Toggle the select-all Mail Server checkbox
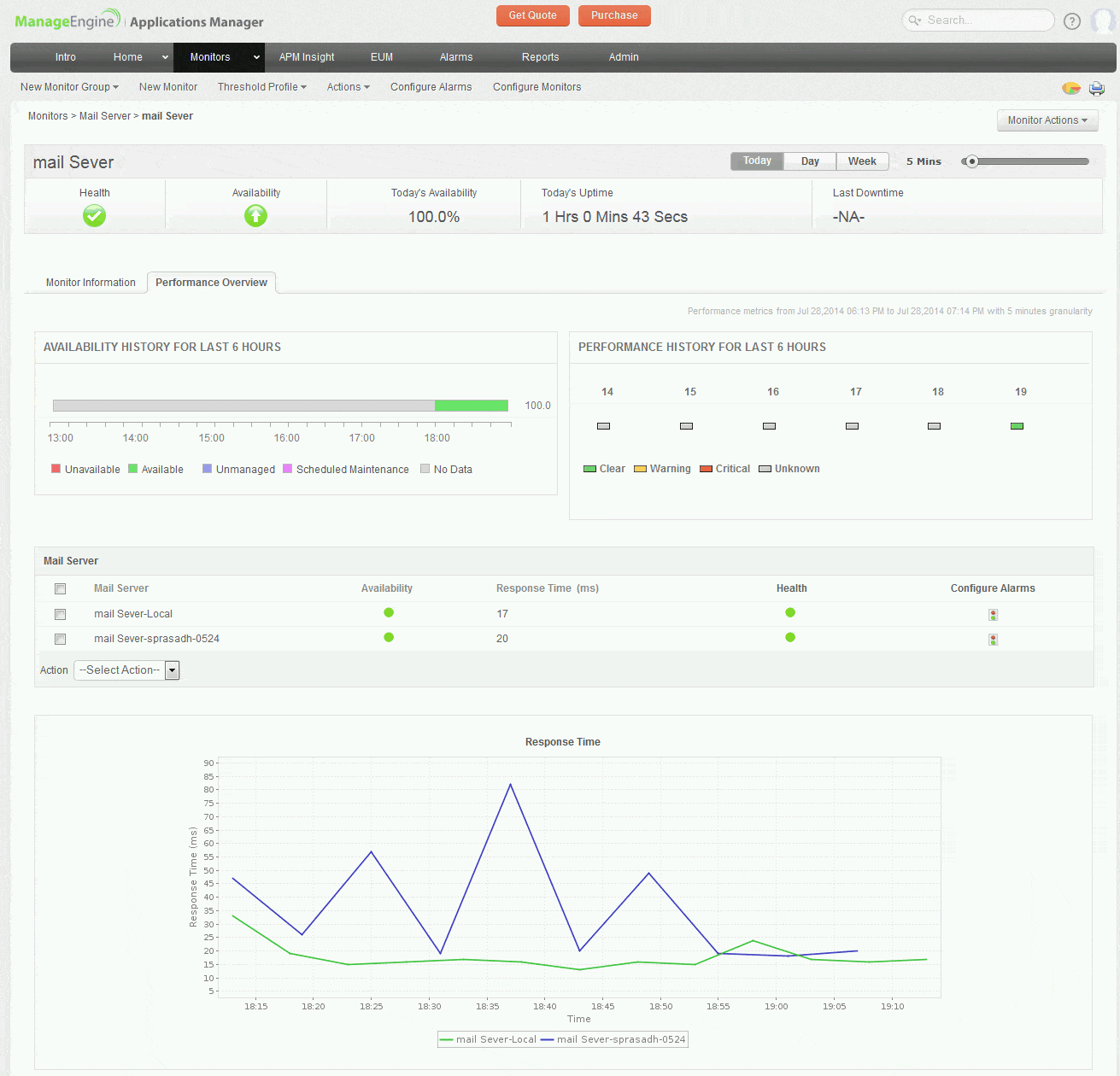The height and width of the screenshot is (1076, 1120). (x=60, y=588)
